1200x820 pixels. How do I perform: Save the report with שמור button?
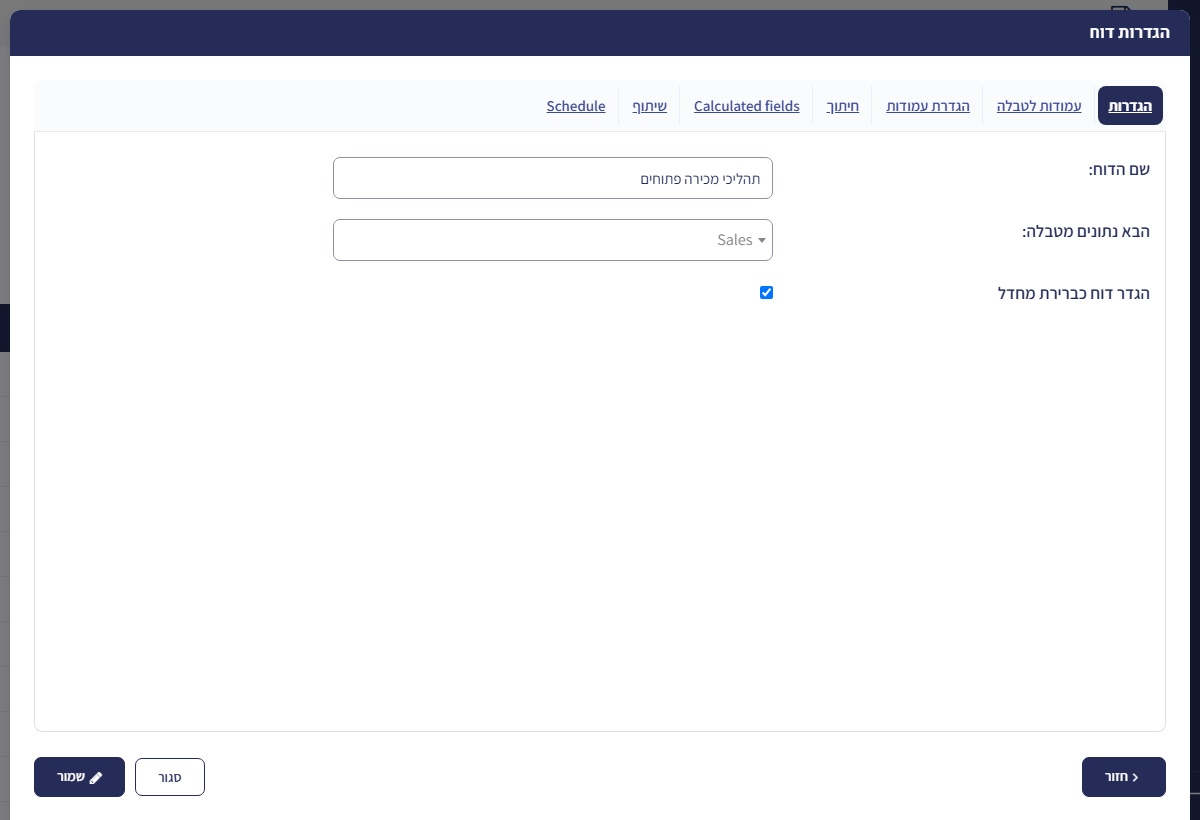click(79, 777)
